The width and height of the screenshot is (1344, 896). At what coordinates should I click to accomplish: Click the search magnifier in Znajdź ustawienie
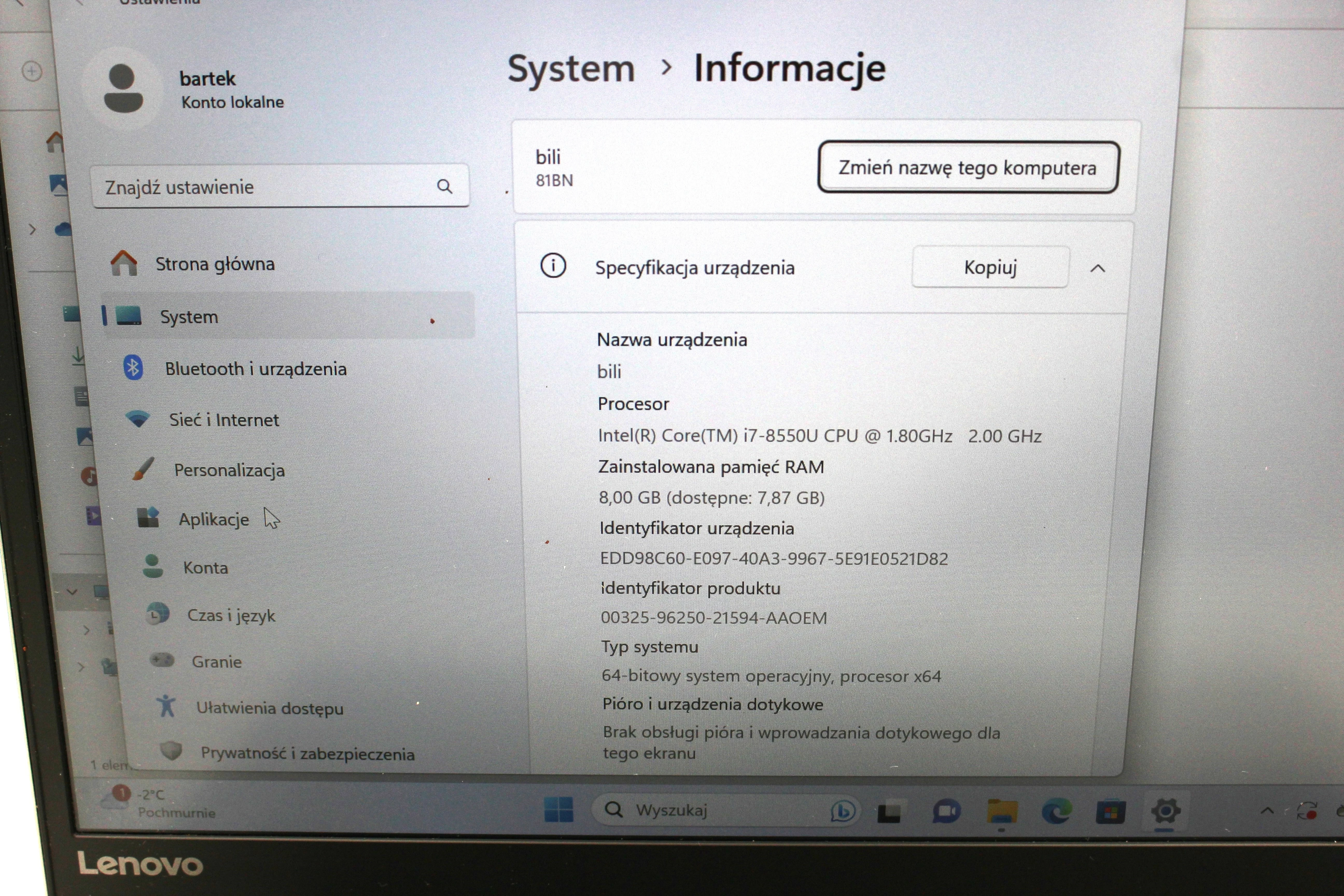click(445, 186)
